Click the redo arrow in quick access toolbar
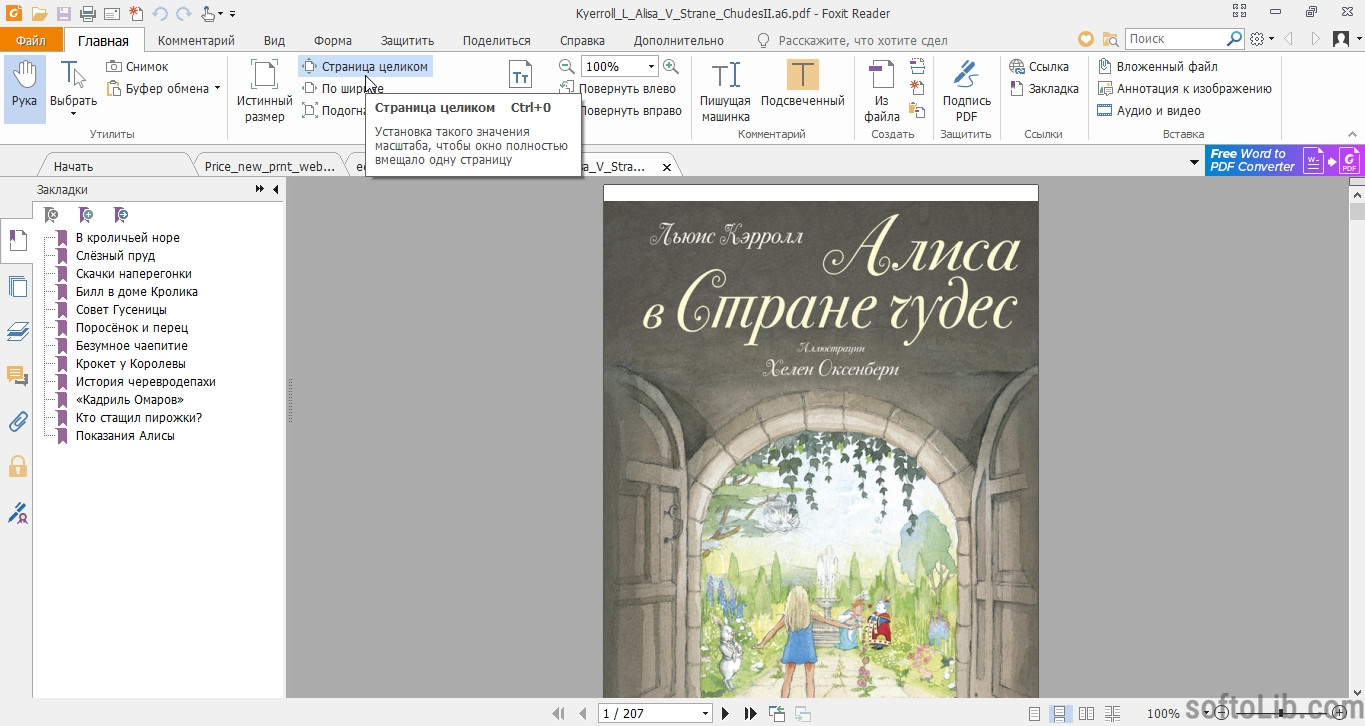 (184, 13)
